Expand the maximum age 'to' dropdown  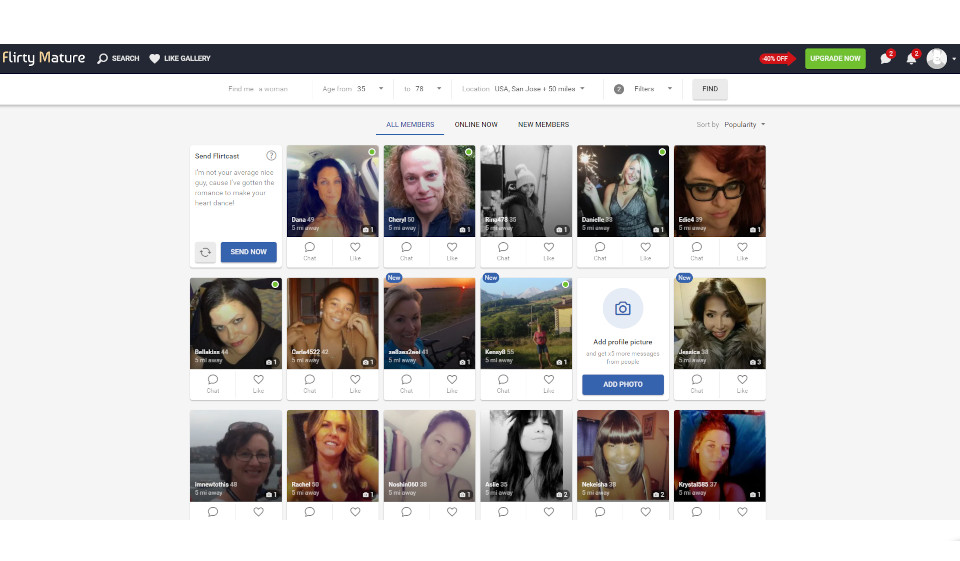click(423, 89)
